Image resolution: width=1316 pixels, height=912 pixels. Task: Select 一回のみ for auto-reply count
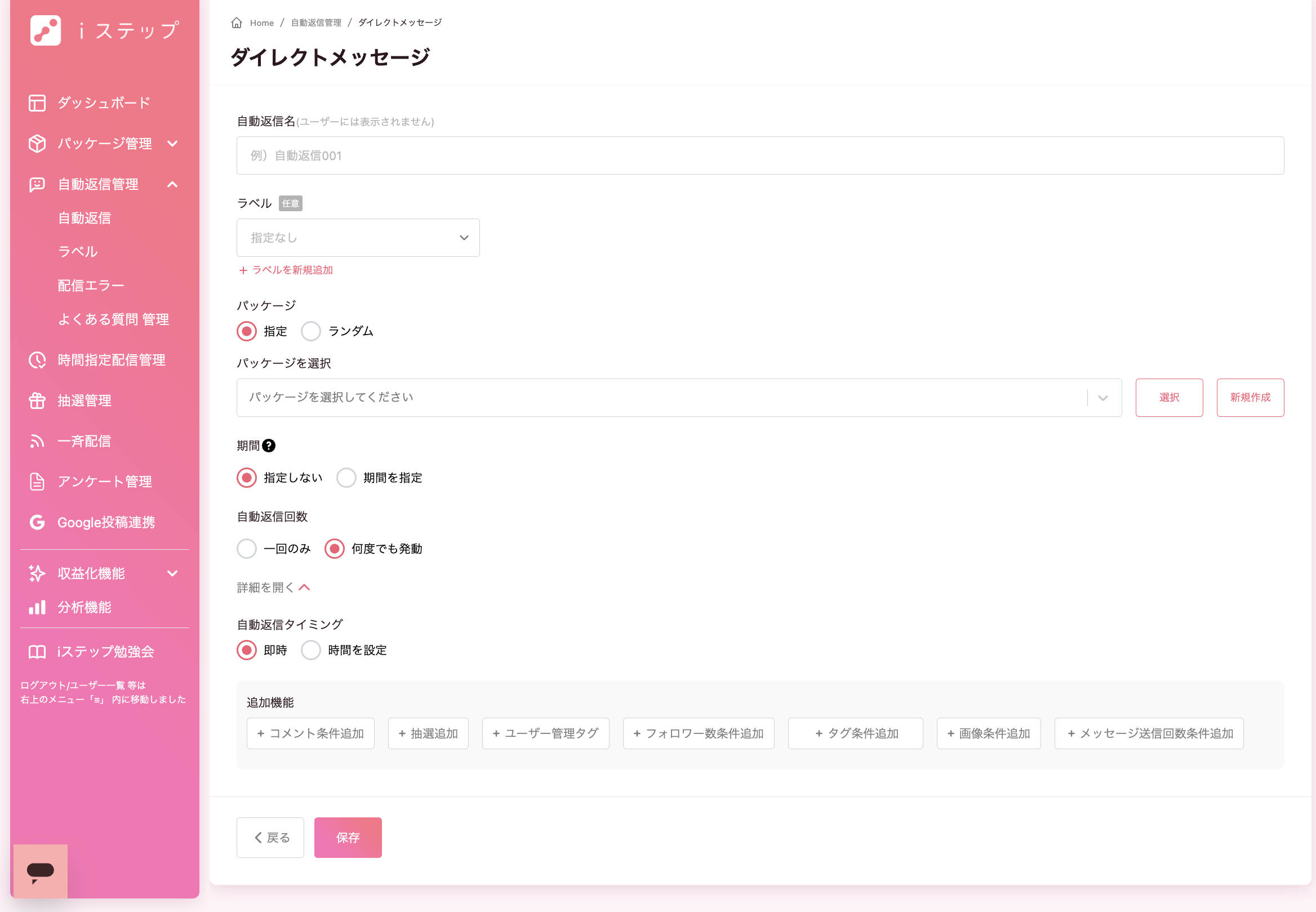tap(247, 549)
